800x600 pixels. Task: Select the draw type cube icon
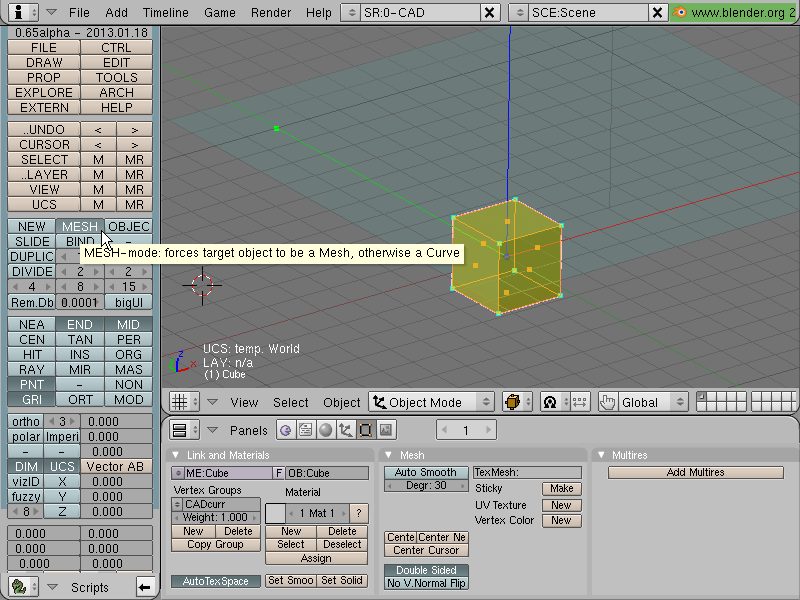pyautogui.click(x=512, y=403)
